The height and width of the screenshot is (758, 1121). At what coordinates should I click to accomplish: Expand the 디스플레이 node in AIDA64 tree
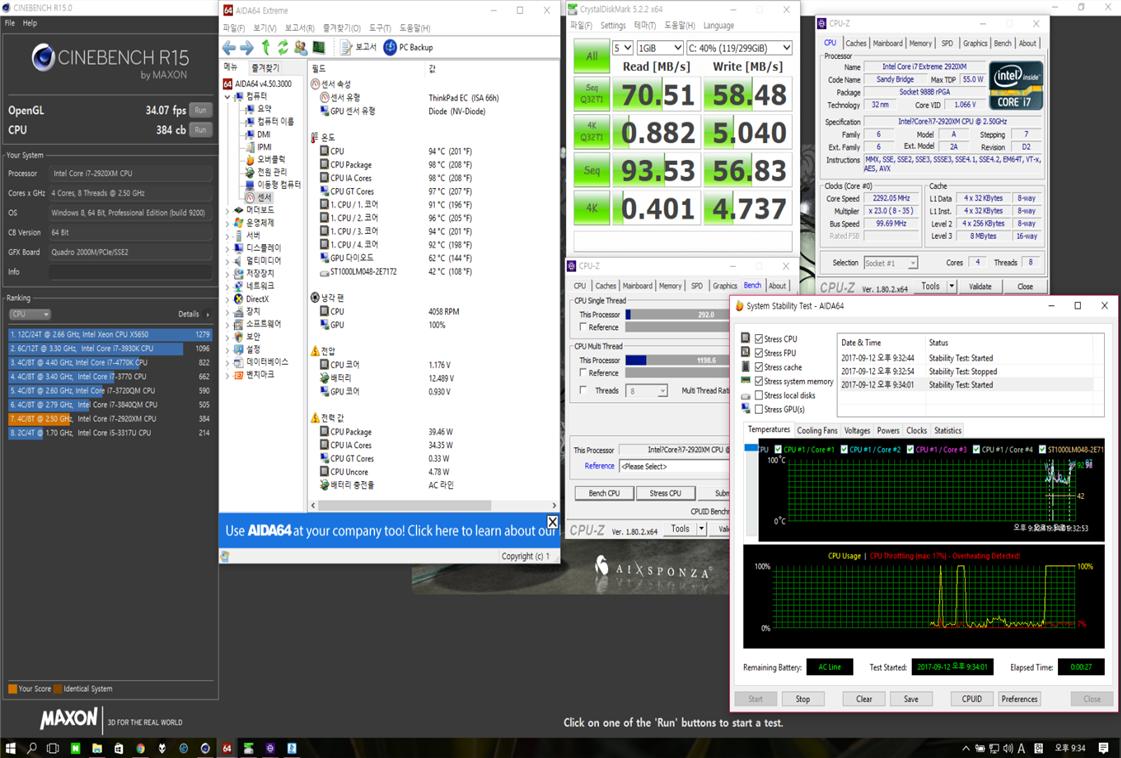[228, 248]
